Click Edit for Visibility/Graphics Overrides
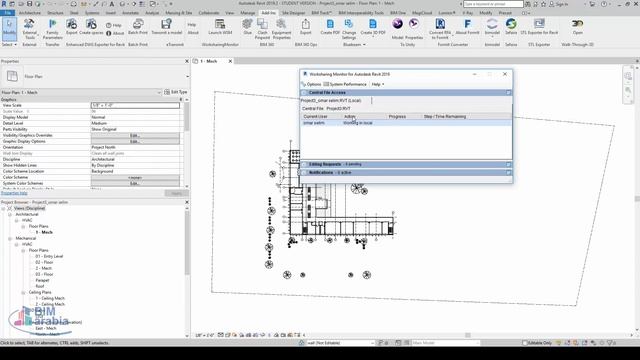 point(135,135)
